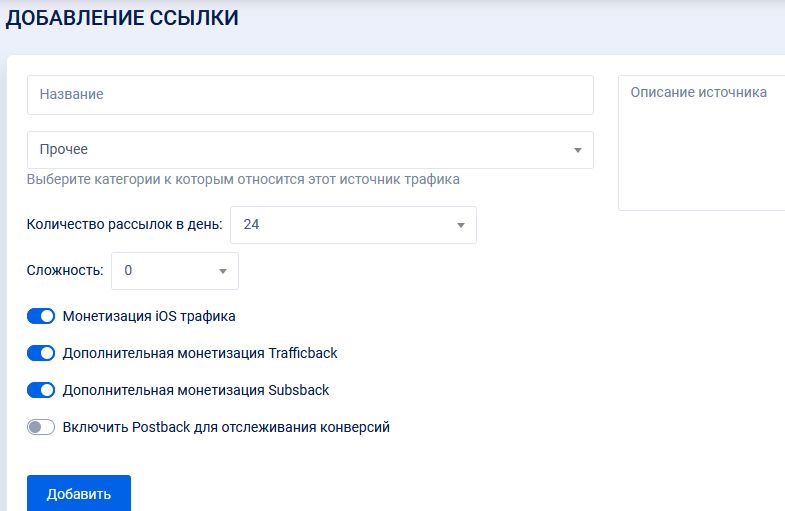Click the Монетизация iOS трафика label text
Screen dimensions: 785x511
pyautogui.click(x=149, y=317)
